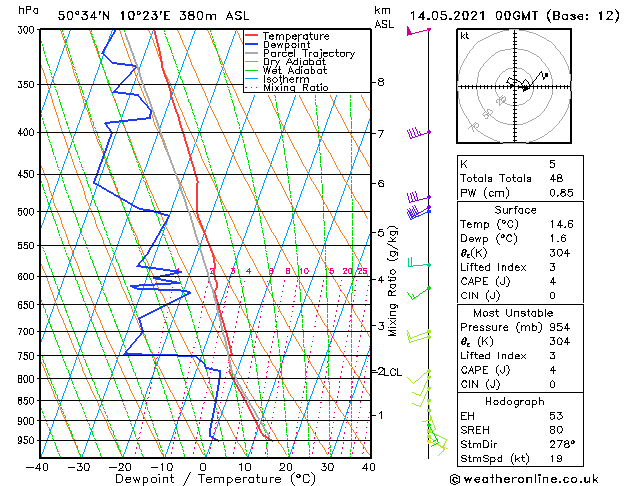Click the Pressure (mb) value 954
Screen dimensions: 629x486
click(x=559, y=327)
